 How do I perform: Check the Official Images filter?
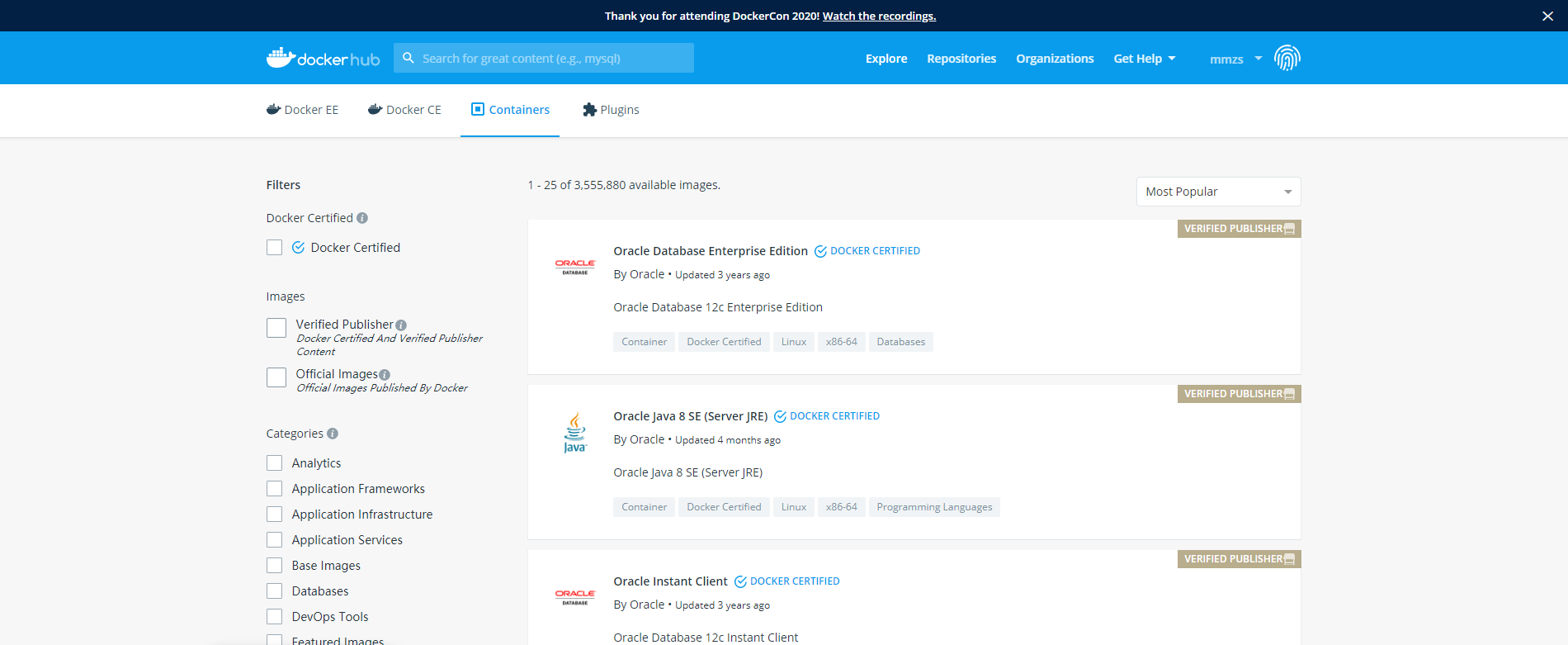(276, 377)
